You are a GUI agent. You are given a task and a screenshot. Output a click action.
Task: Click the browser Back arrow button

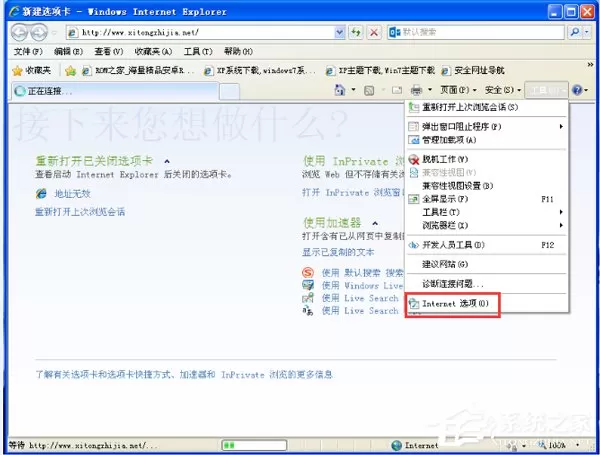click(x=20, y=33)
